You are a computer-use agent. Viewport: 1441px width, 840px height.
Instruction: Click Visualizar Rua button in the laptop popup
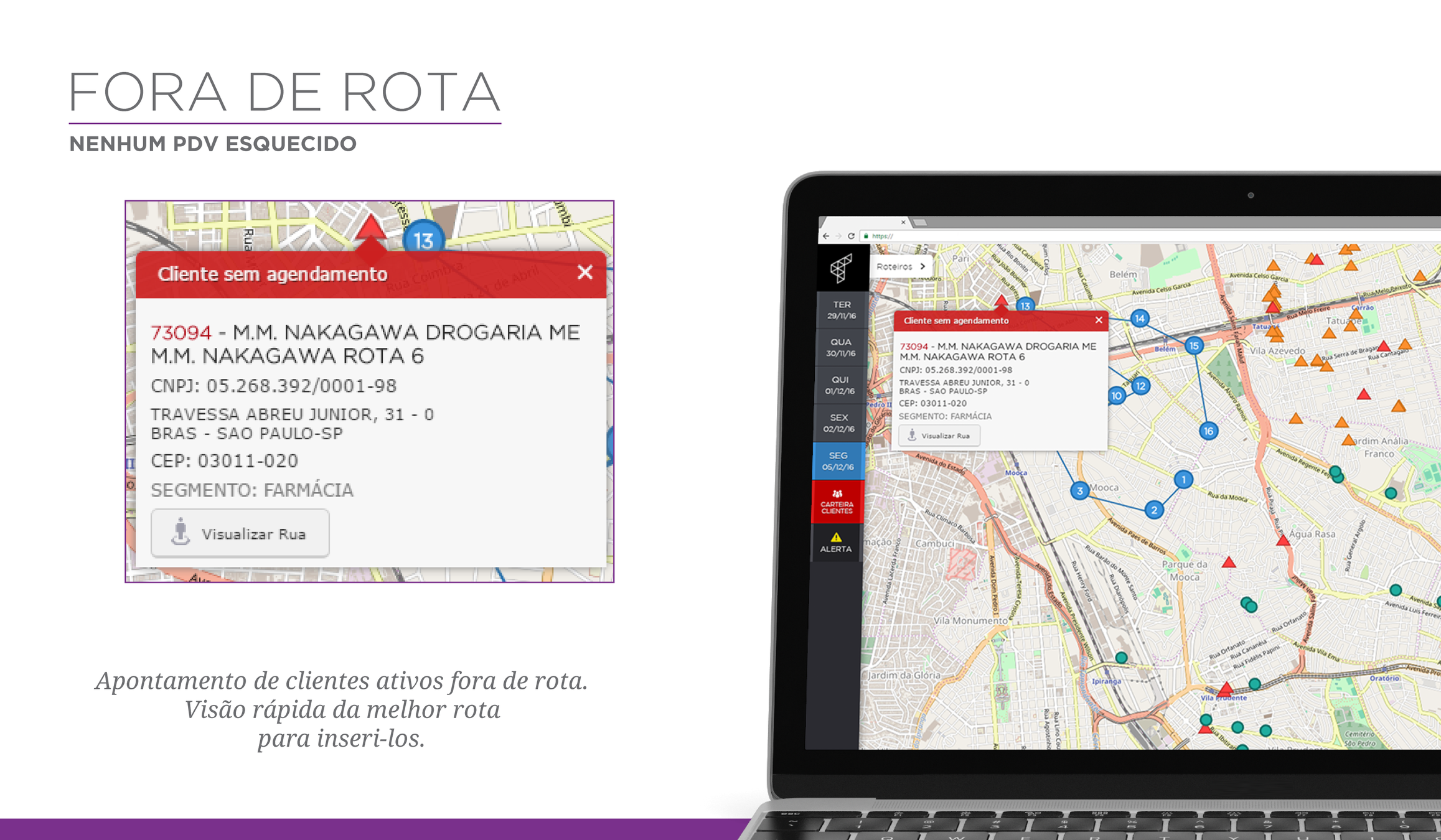[x=939, y=436]
